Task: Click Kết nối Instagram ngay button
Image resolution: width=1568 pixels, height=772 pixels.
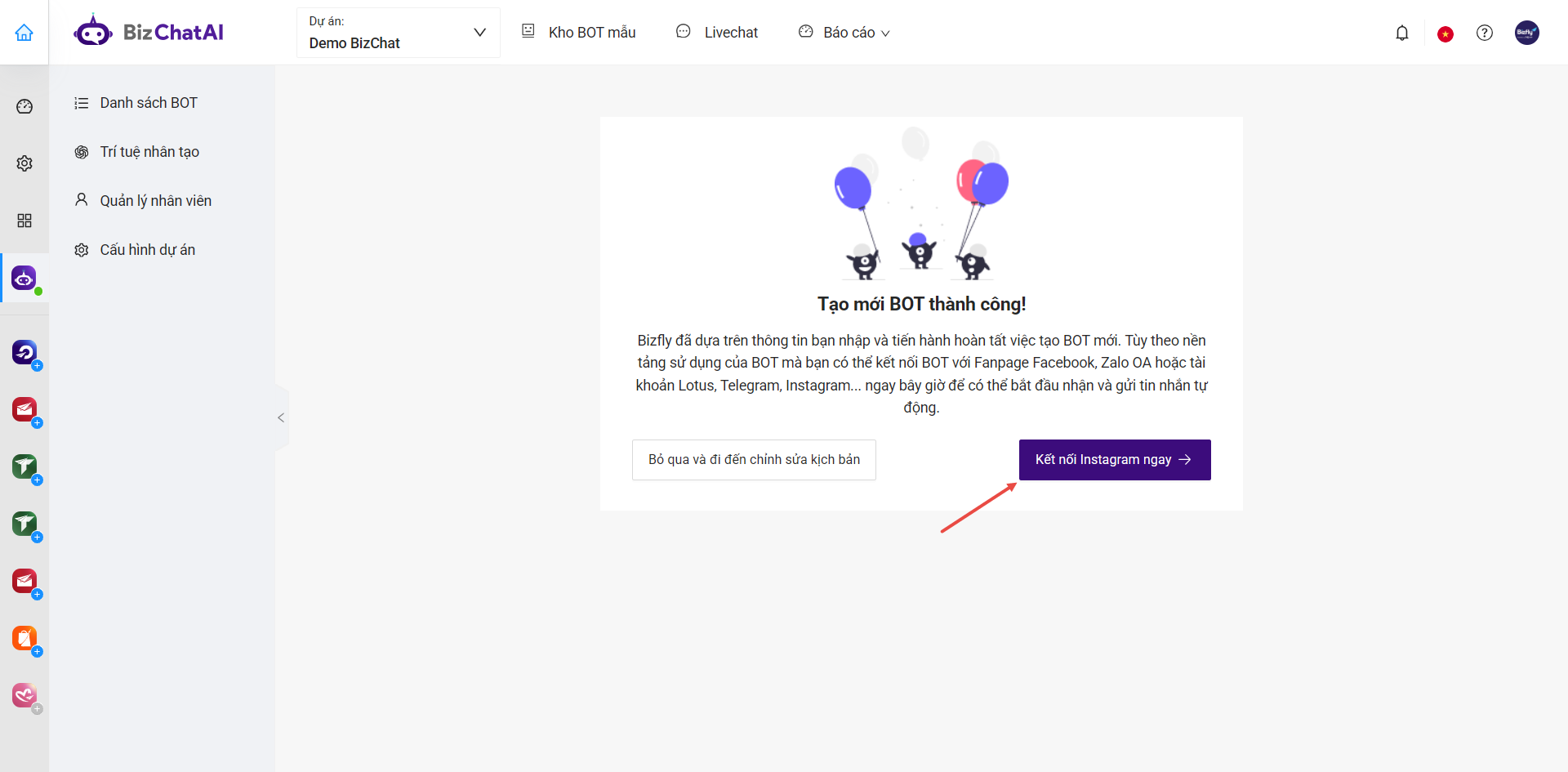Action: tap(1115, 460)
